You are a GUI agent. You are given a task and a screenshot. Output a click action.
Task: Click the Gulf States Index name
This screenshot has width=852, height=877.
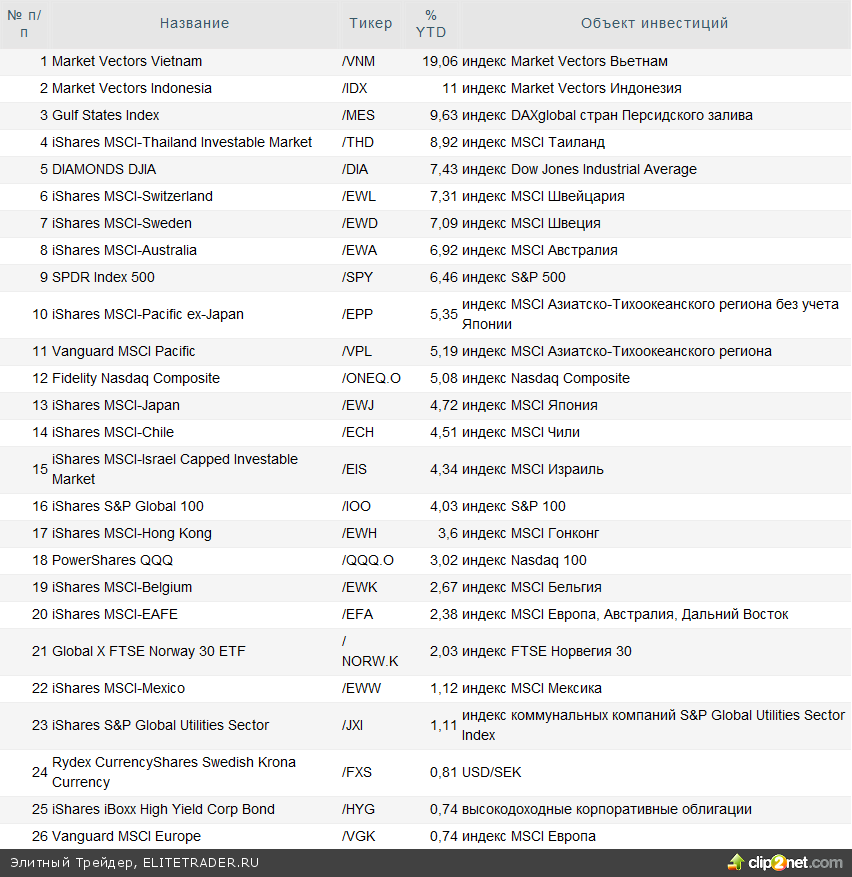[x=105, y=115]
